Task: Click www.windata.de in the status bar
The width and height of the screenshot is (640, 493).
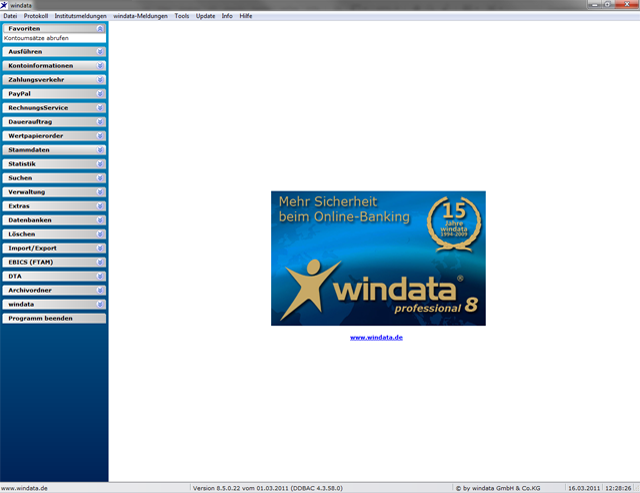Action: point(24,488)
